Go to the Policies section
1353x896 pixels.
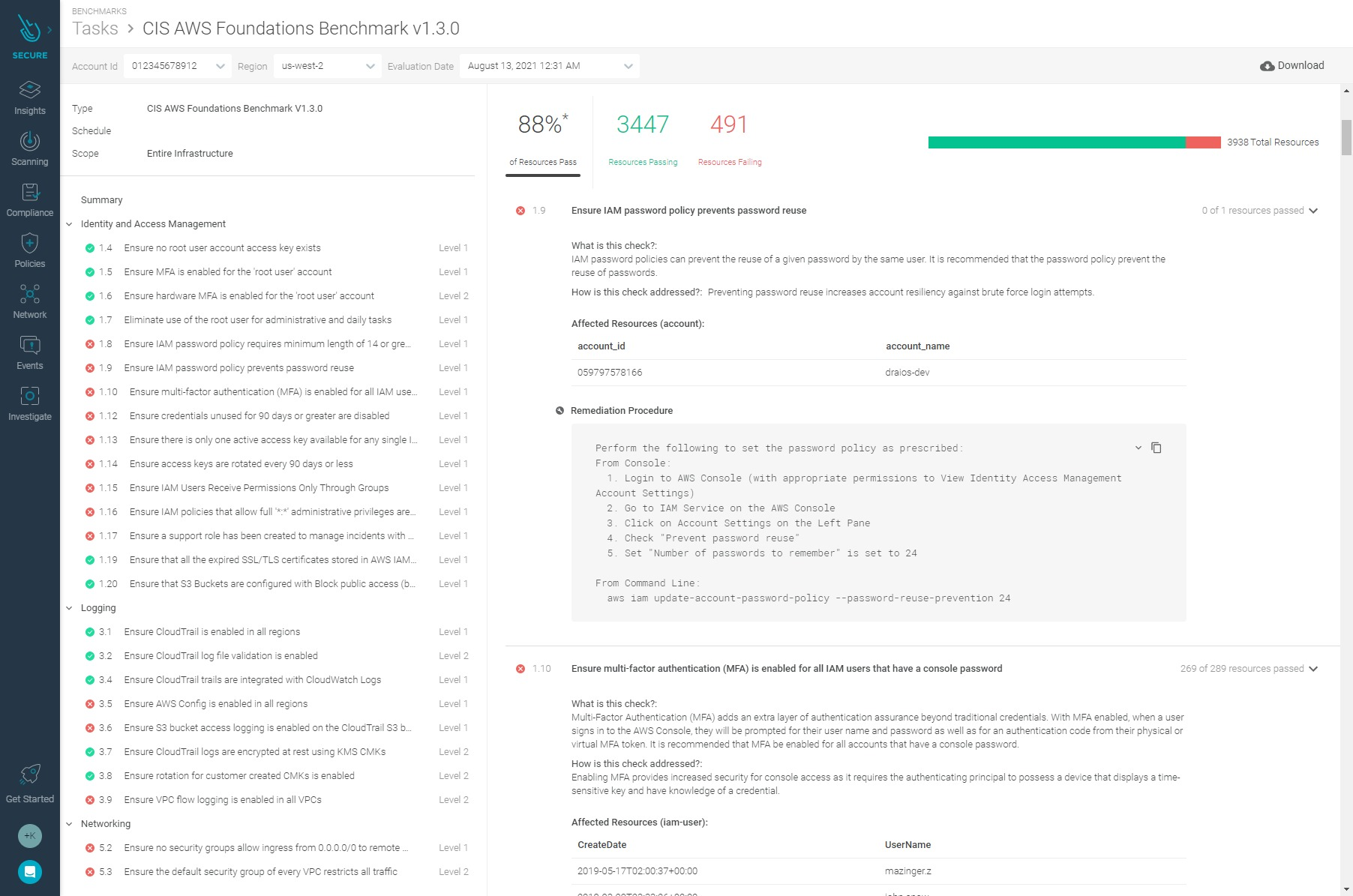click(x=29, y=250)
